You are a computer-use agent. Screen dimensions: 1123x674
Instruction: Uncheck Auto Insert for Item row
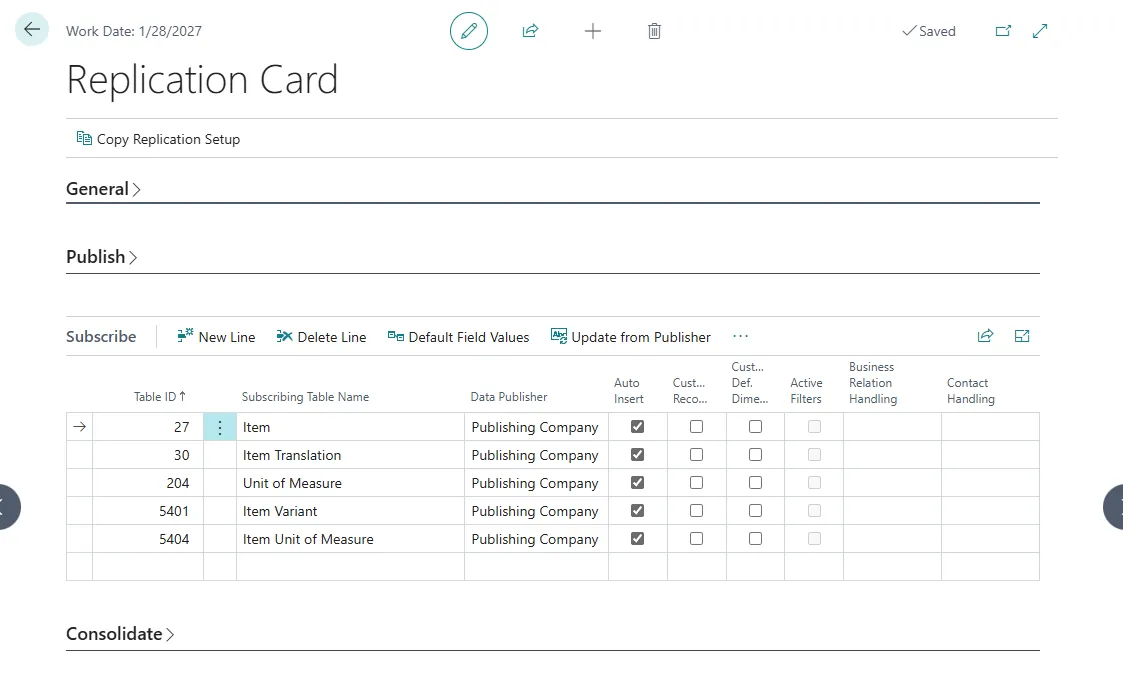pos(637,427)
